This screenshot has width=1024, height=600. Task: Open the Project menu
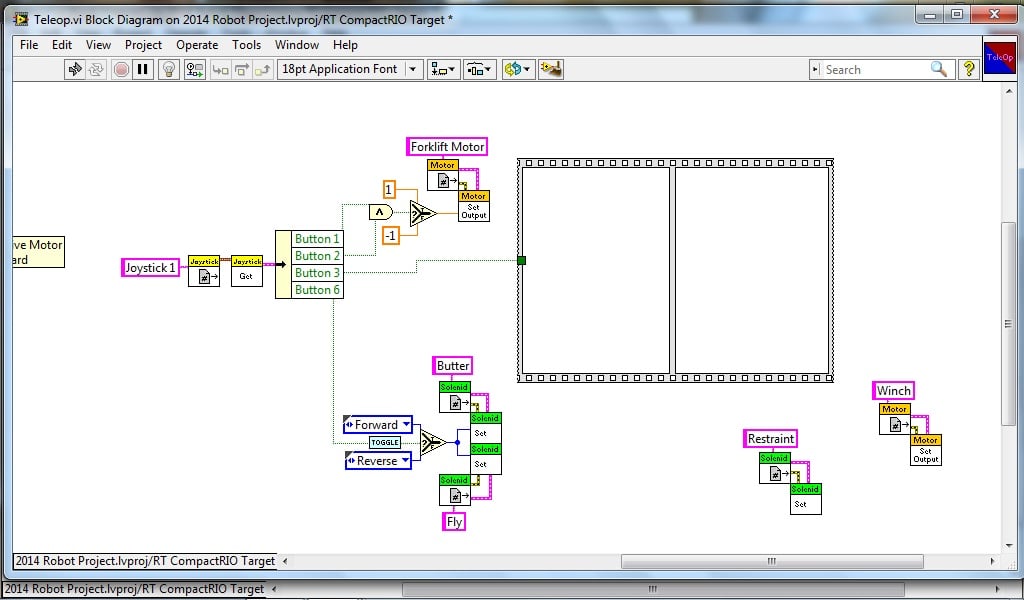coord(144,45)
